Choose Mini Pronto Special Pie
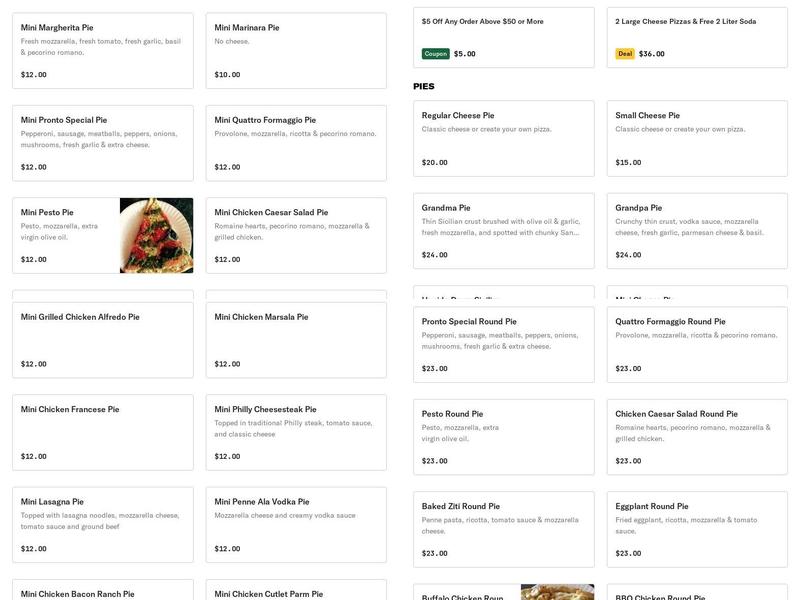This screenshot has height=600, width=800. 102,143
